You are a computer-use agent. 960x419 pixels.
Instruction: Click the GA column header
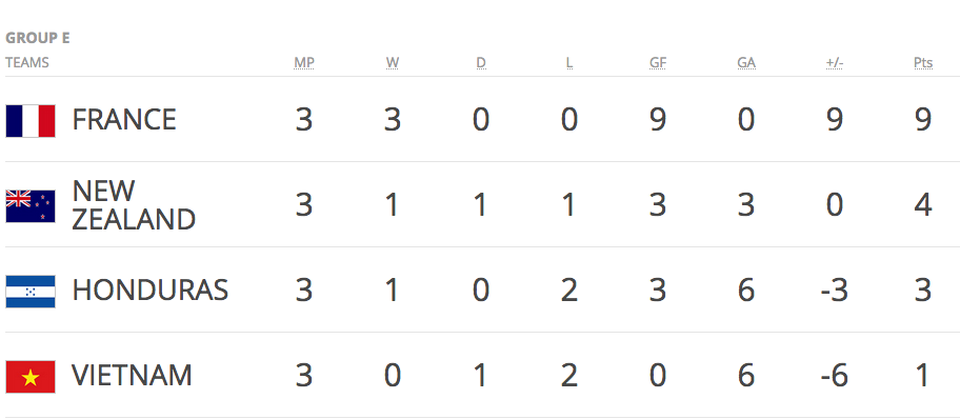(x=746, y=63)
